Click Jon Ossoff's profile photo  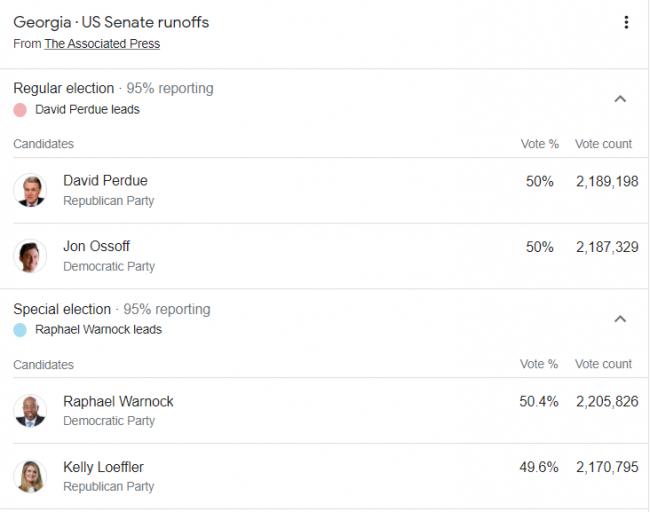pos(30,256)
